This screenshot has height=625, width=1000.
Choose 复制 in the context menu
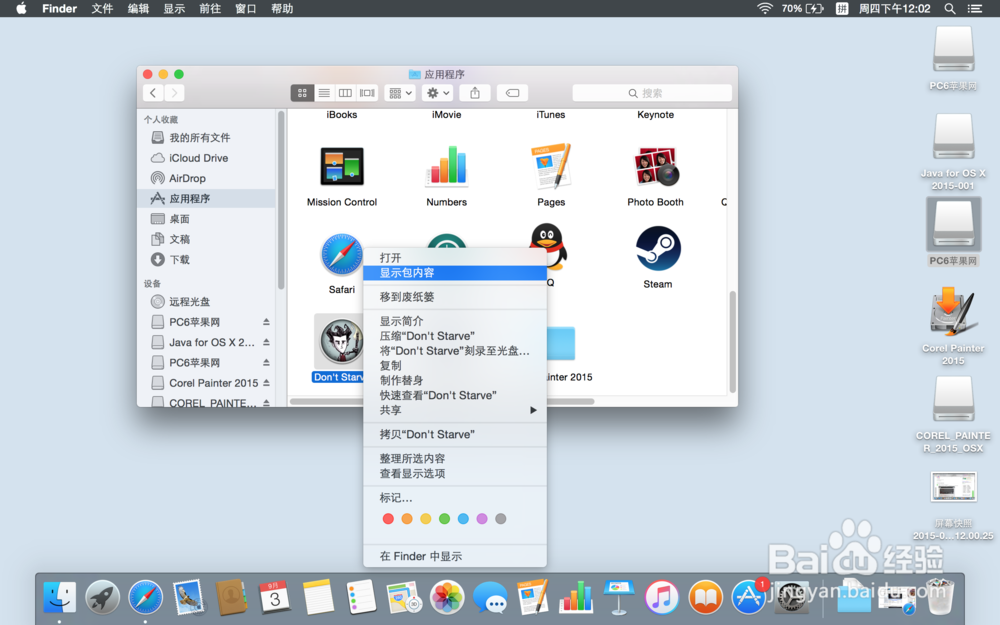click(x=455, y=365)
